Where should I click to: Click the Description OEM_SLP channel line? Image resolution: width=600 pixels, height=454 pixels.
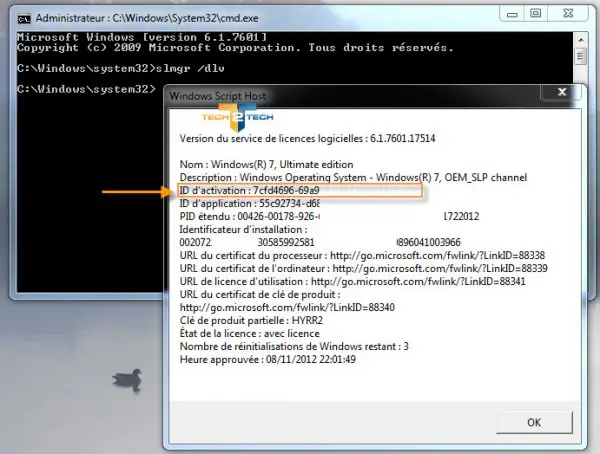pyautogui.click(x=353, y=177)
